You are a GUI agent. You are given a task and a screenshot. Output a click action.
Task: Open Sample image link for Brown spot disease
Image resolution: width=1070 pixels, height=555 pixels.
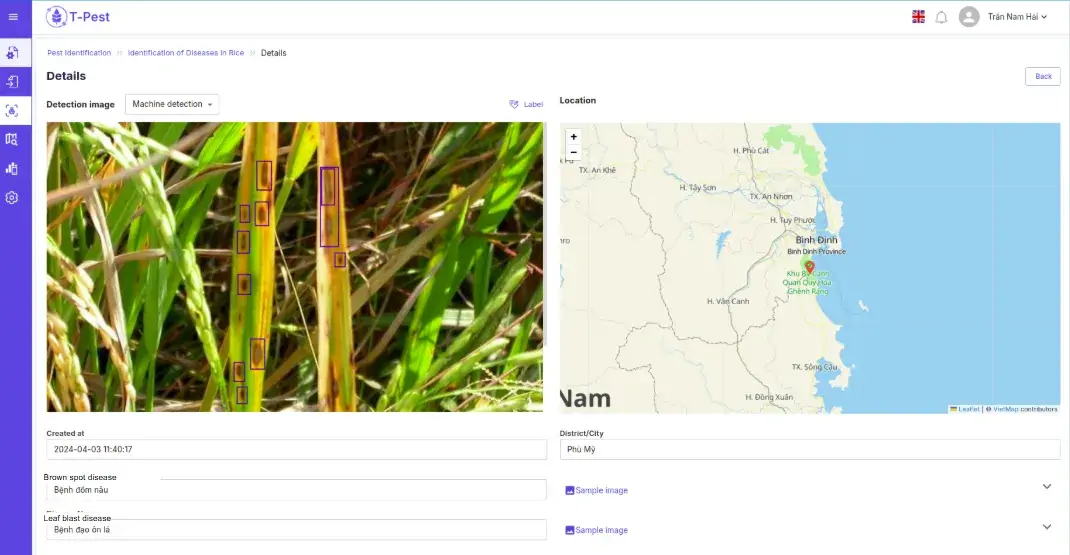[x=601, y=490]
